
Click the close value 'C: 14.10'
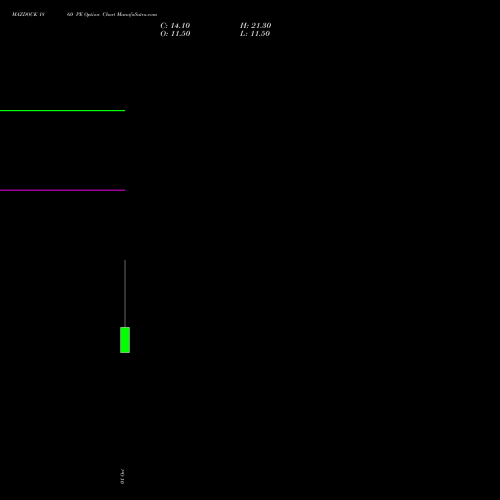tap(175, 26)
